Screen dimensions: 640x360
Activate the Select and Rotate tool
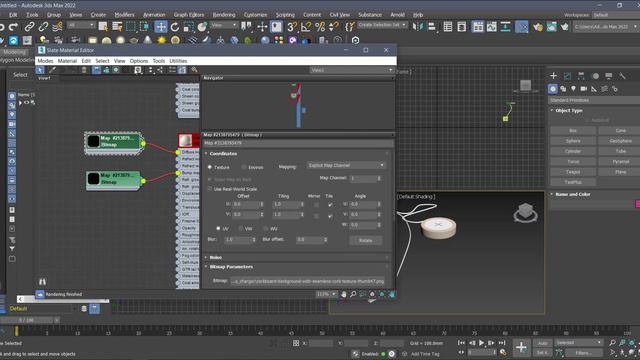pyautogui.click(x=175, y=27)
